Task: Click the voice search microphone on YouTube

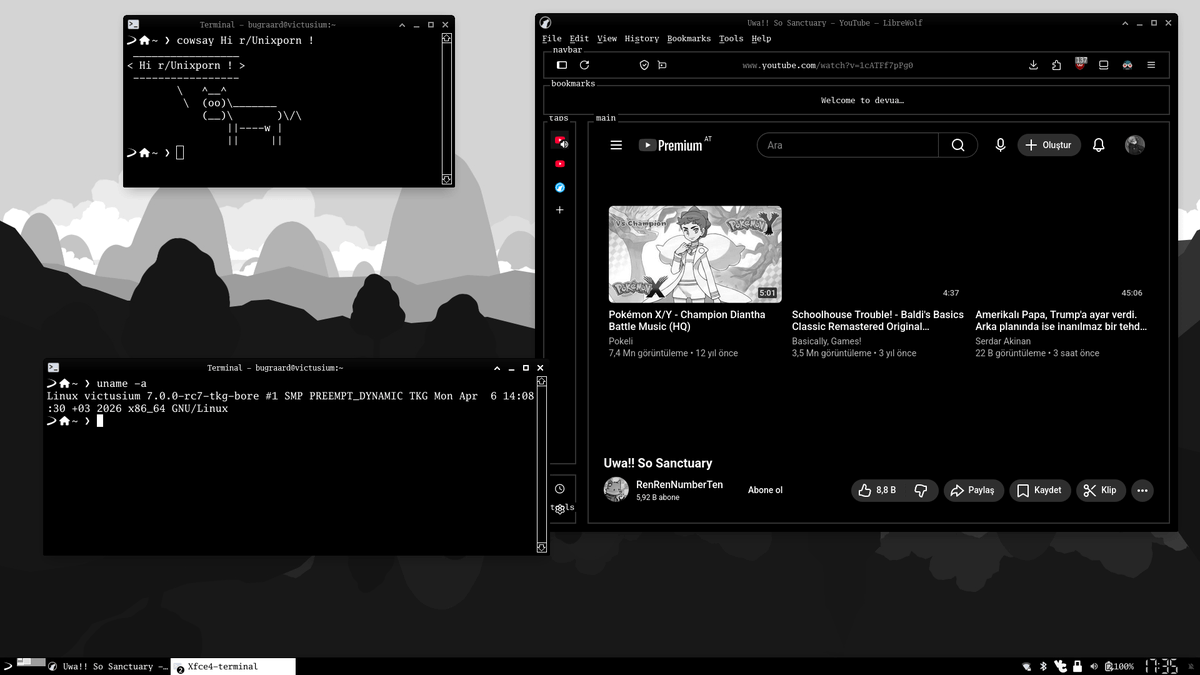Action: coord(1000,145)
